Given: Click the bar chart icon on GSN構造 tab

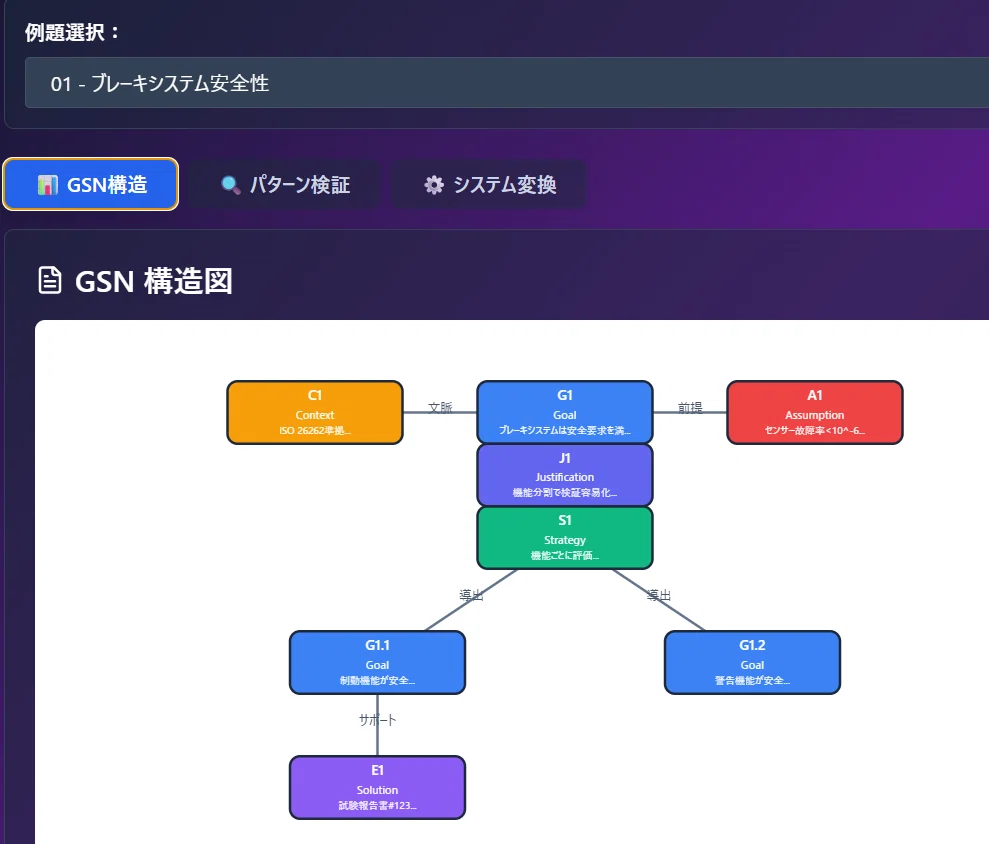Looking at the screenshot, I should pos(47,185).
